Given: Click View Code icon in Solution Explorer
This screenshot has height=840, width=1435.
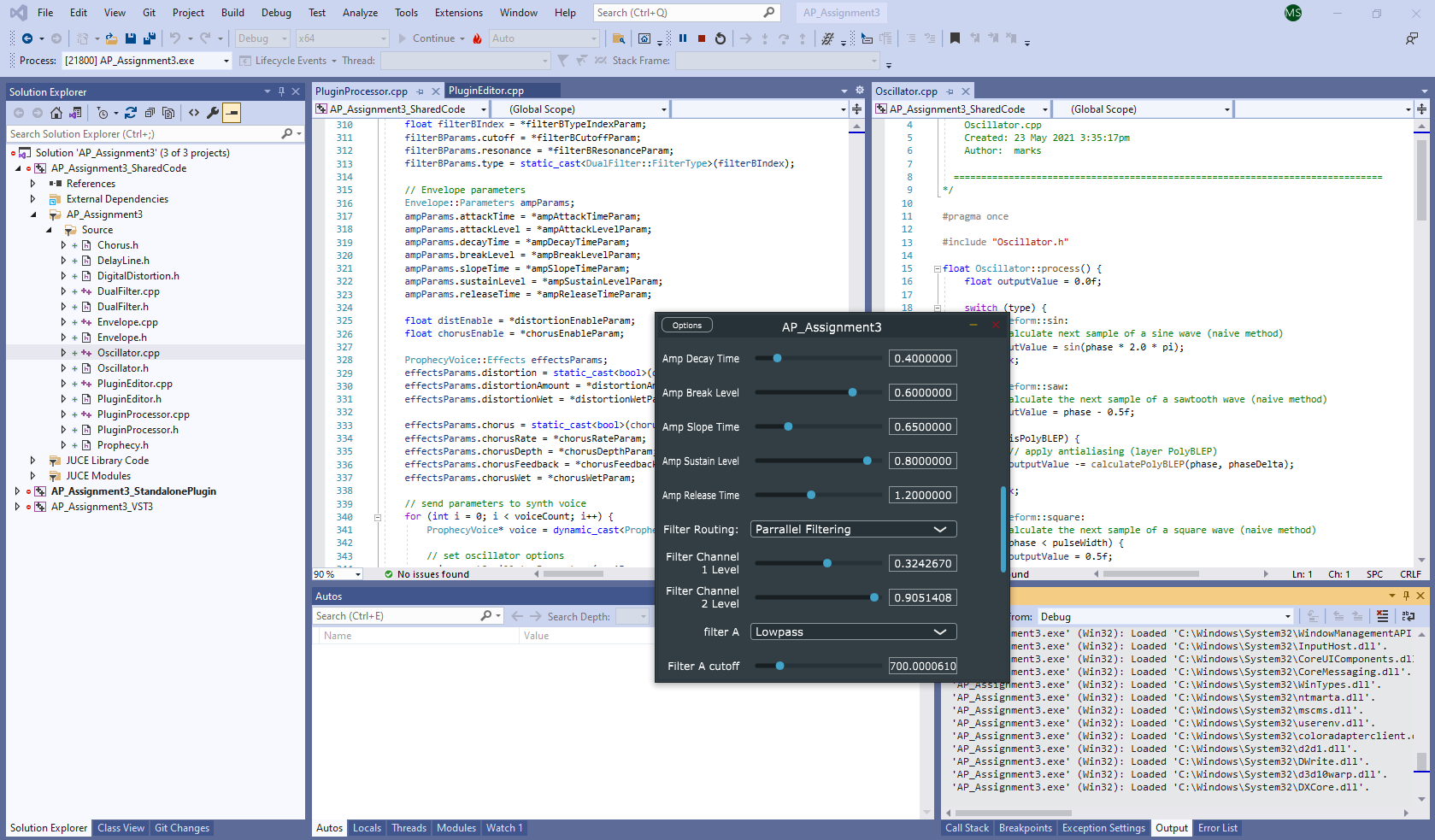Looking at the screenshot, I should pos(194,113).
